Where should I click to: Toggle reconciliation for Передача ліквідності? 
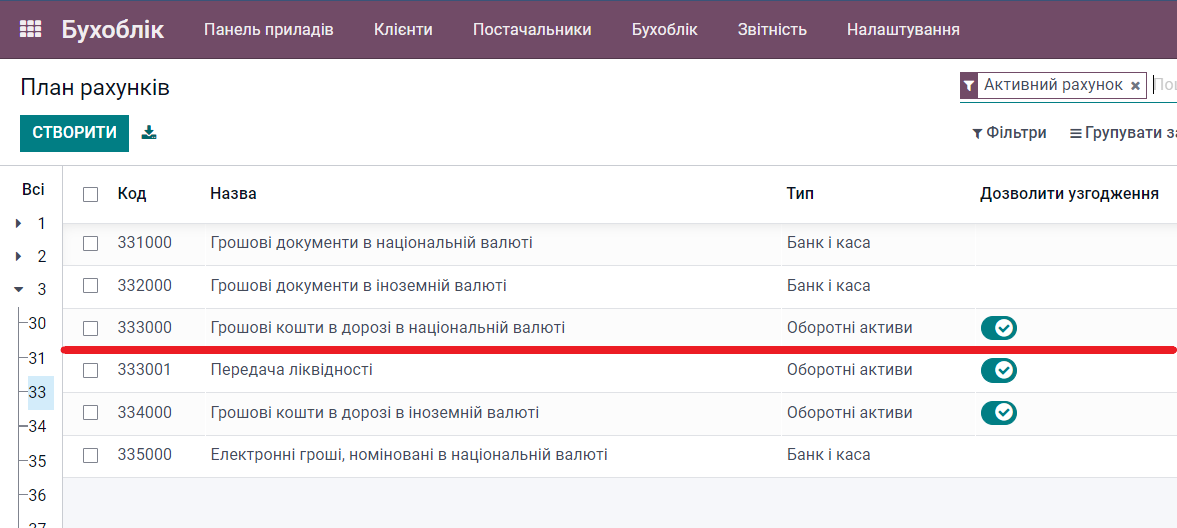click(x=998, y=370)
